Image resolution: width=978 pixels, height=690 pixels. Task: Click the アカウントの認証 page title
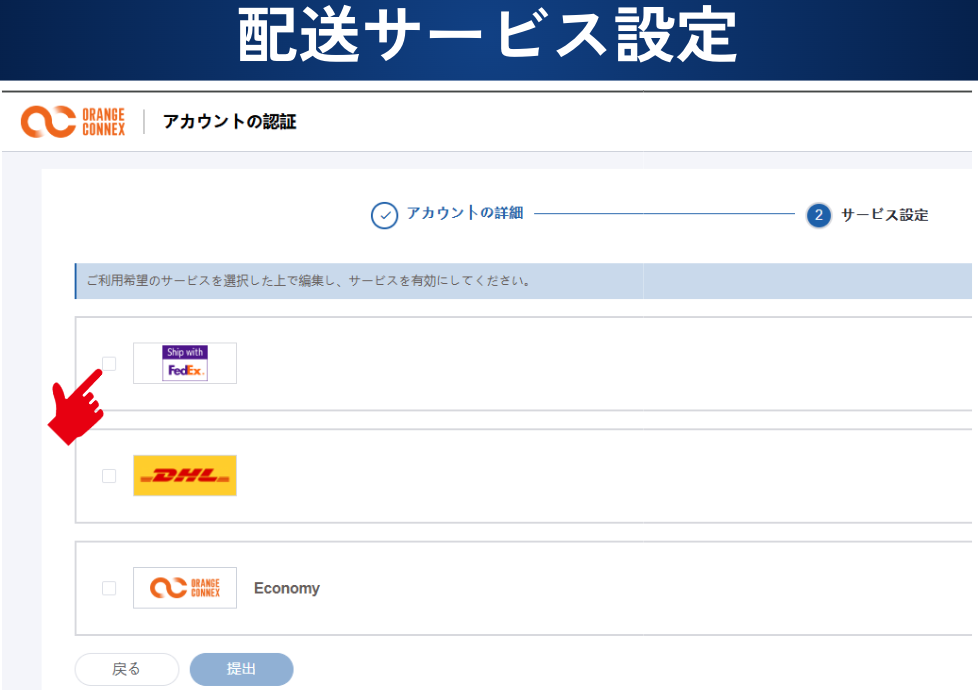[x=230, y=122]
